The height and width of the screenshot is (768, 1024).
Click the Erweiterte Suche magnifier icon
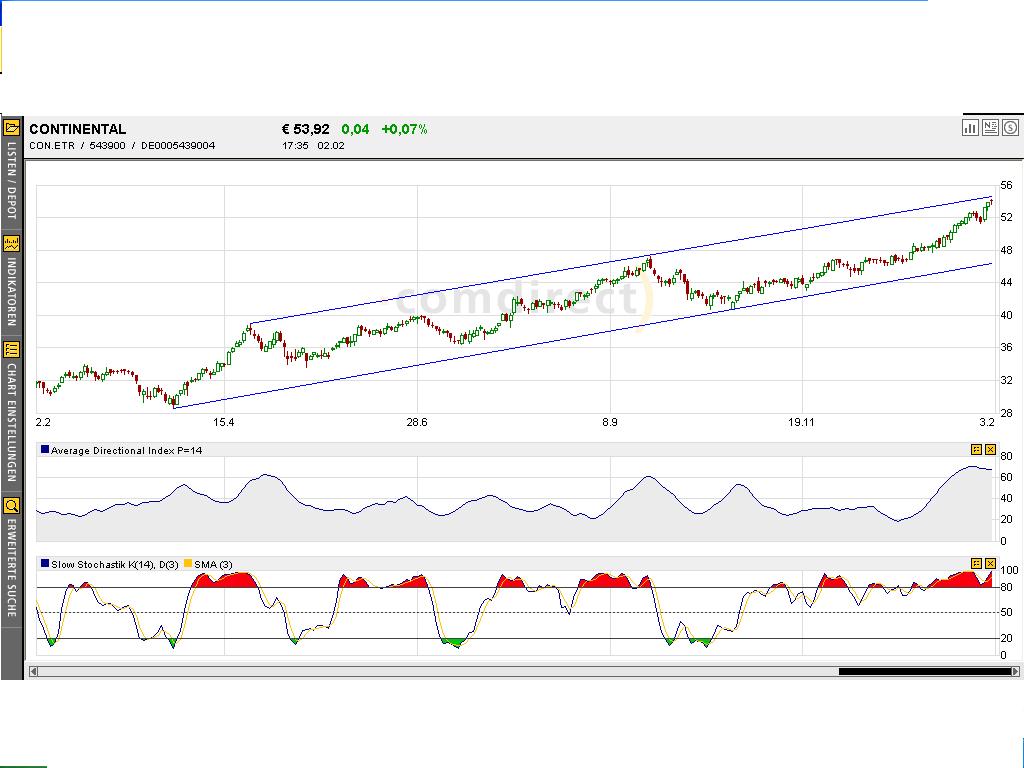click(11, 505)
